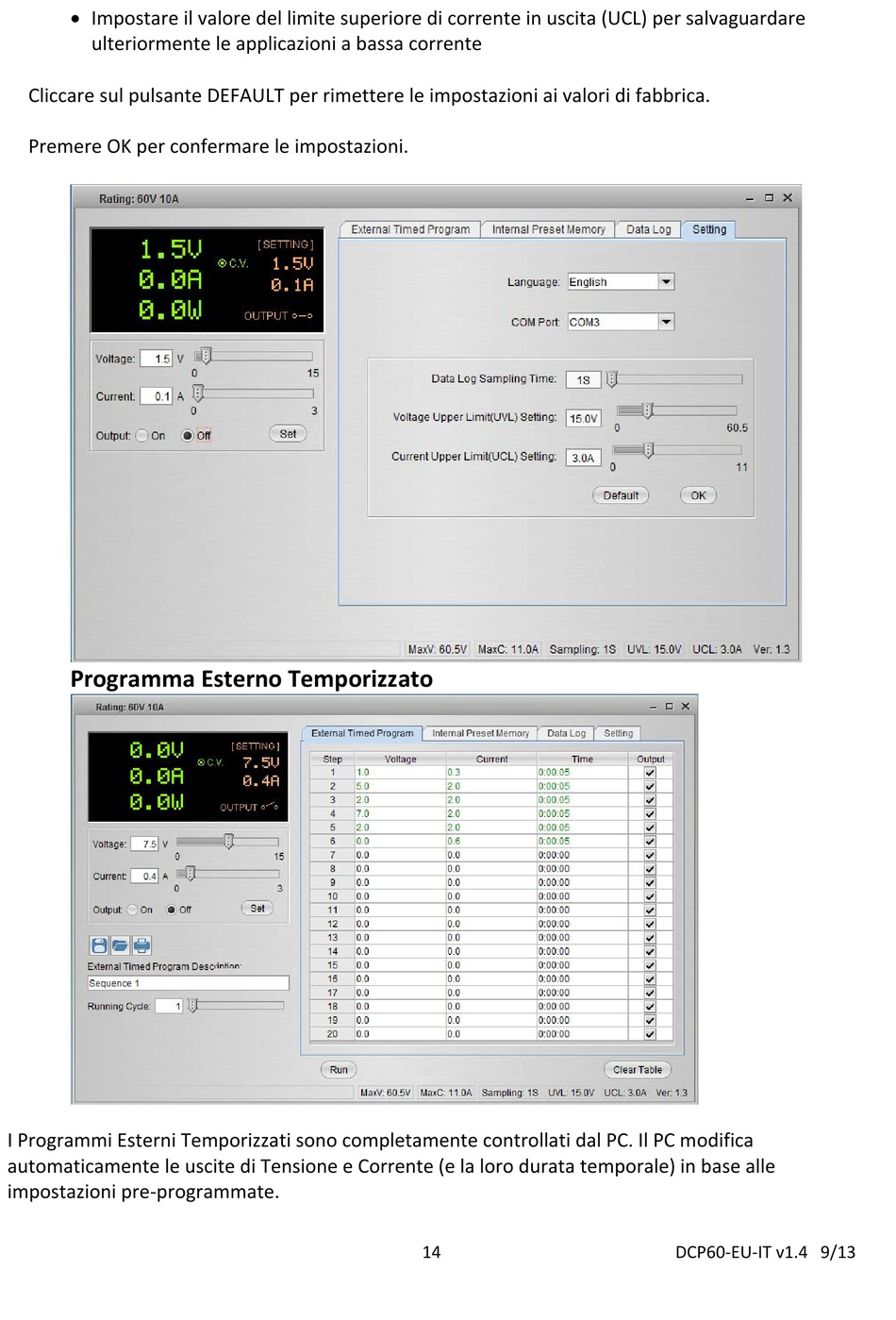
Task: Select External Timed Program tab in lower window
Action: 362,733
